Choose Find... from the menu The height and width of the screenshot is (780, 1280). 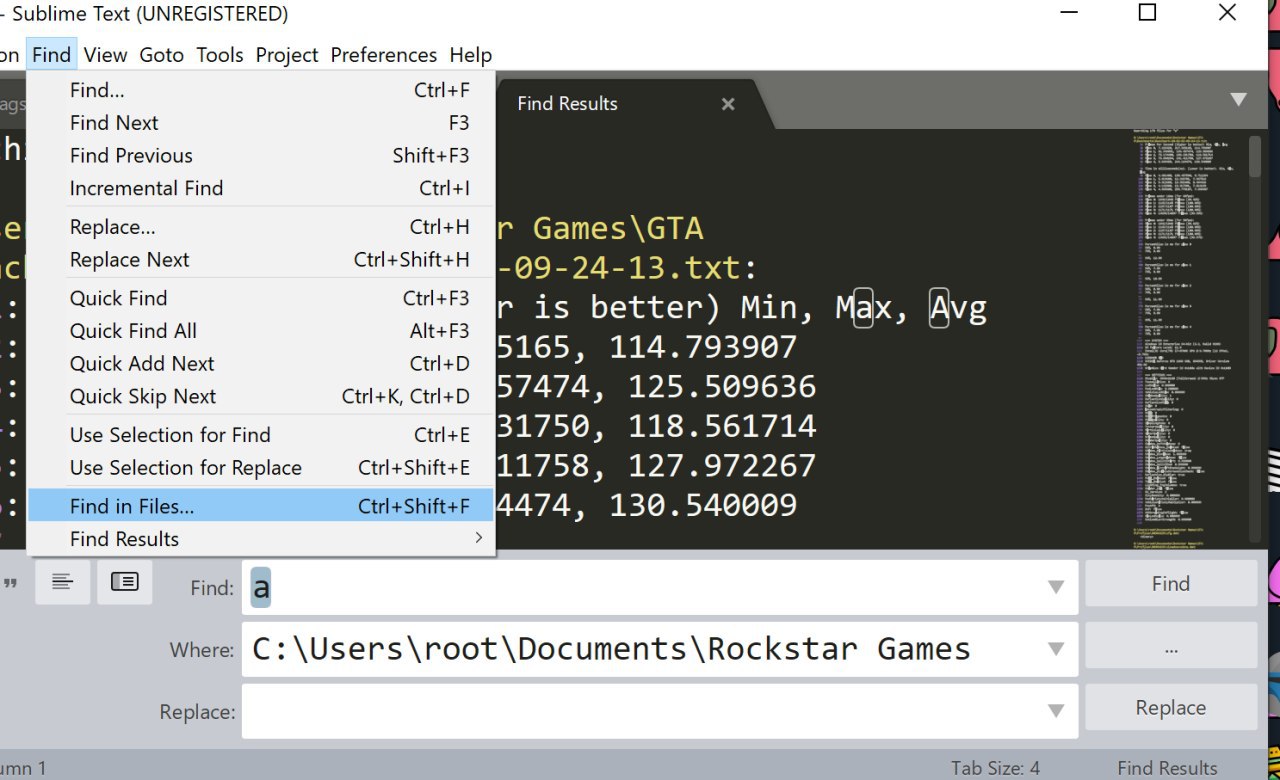coord(261,90)
